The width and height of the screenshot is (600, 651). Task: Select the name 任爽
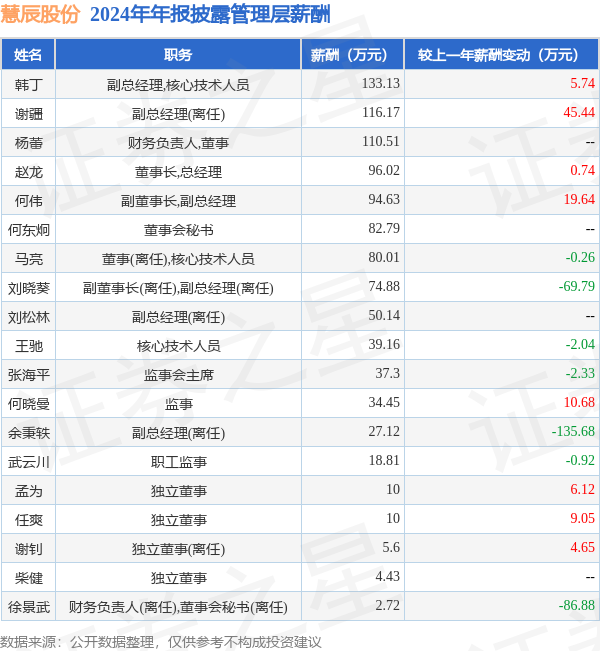[x=29, y=520]
